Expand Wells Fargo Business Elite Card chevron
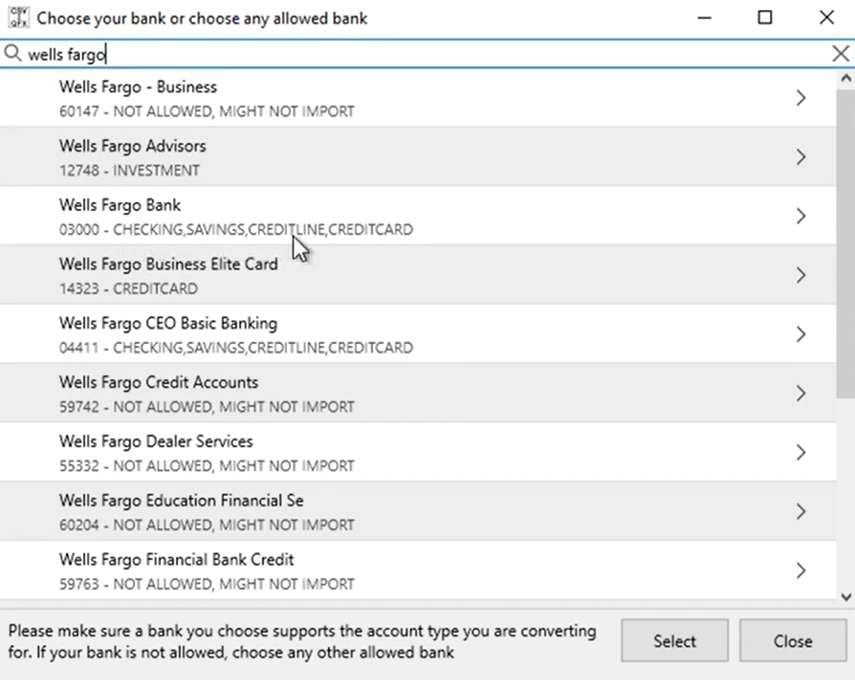The image size is (855, 680). click(800, 275)
